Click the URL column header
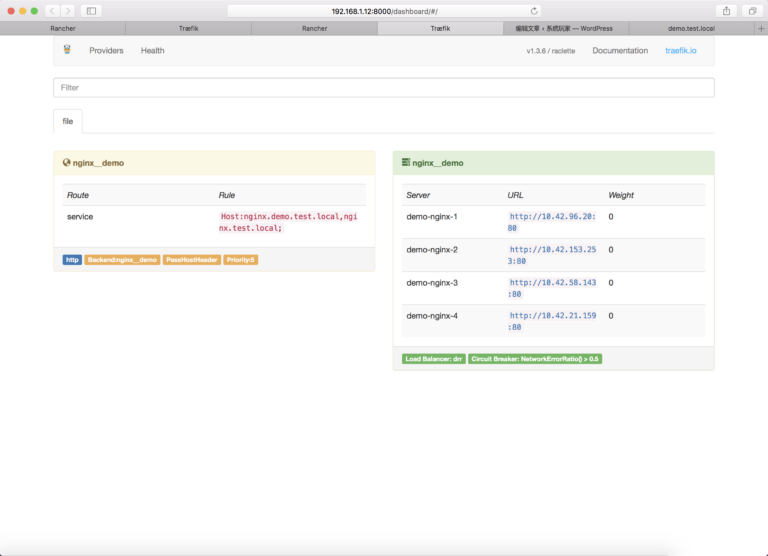 pyautogui.click(x=515, y=195)
